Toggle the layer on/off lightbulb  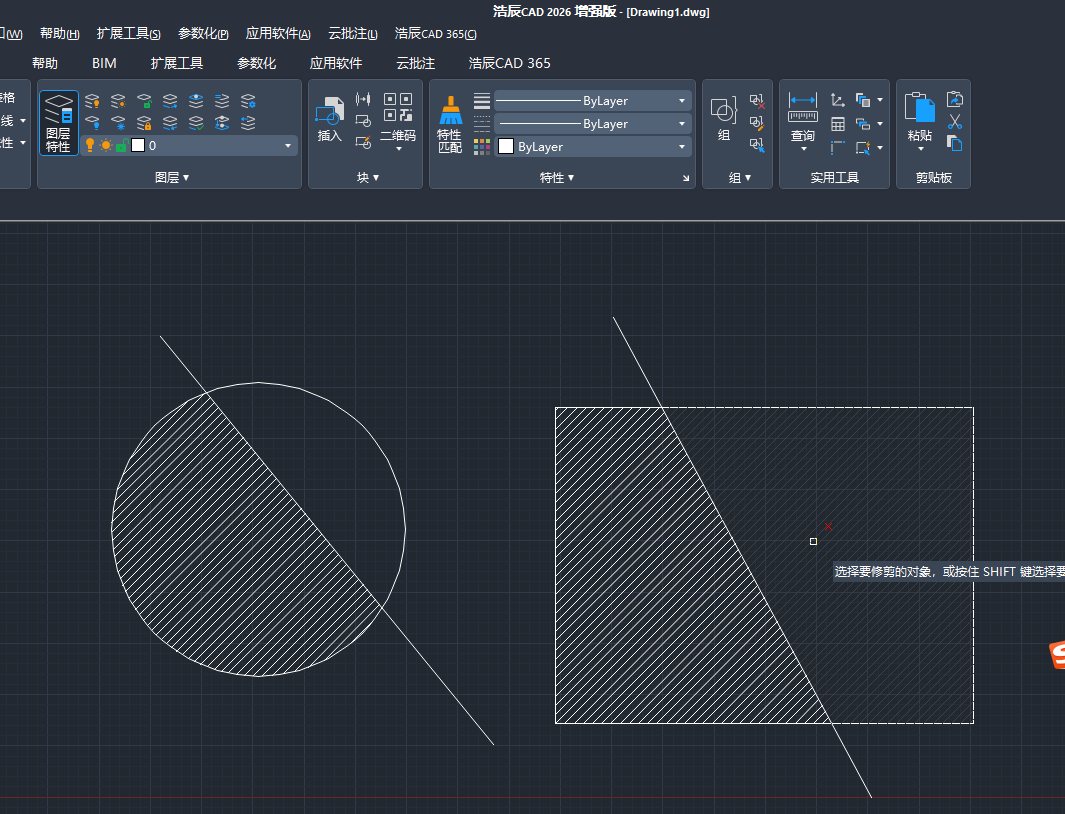[x=89, y=146]
